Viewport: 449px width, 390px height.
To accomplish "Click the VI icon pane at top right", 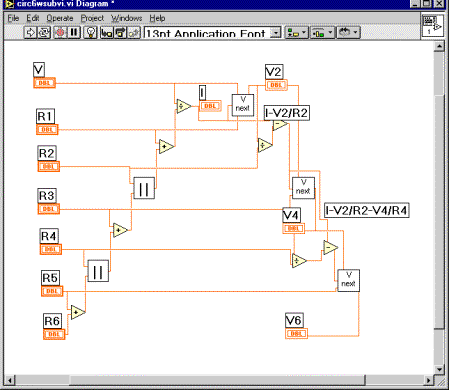I will point(433,26).
